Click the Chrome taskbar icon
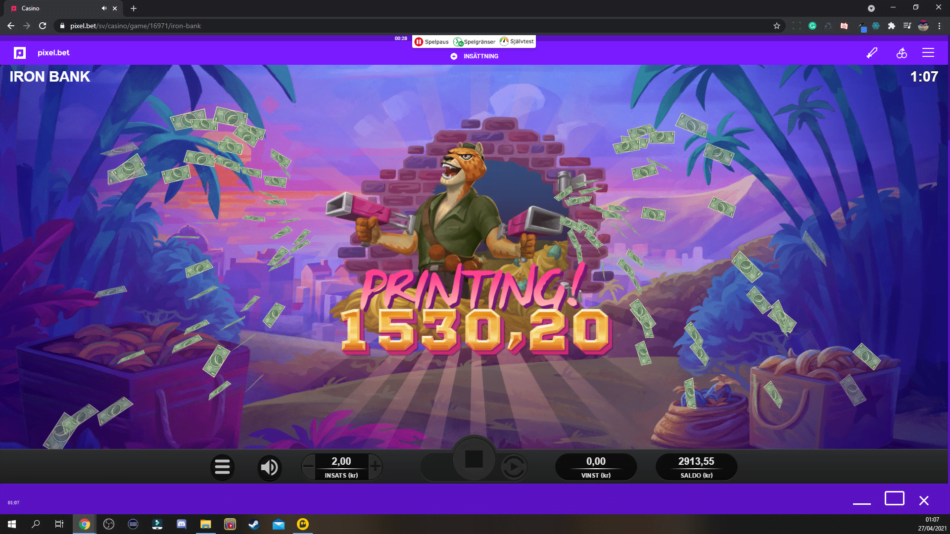Viewport: 950px width, 534px height. [84, 524]
